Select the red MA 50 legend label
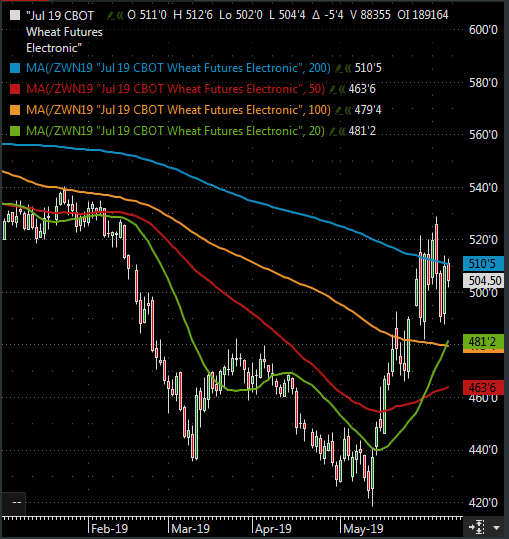509x539 pixels. point(175,89)
